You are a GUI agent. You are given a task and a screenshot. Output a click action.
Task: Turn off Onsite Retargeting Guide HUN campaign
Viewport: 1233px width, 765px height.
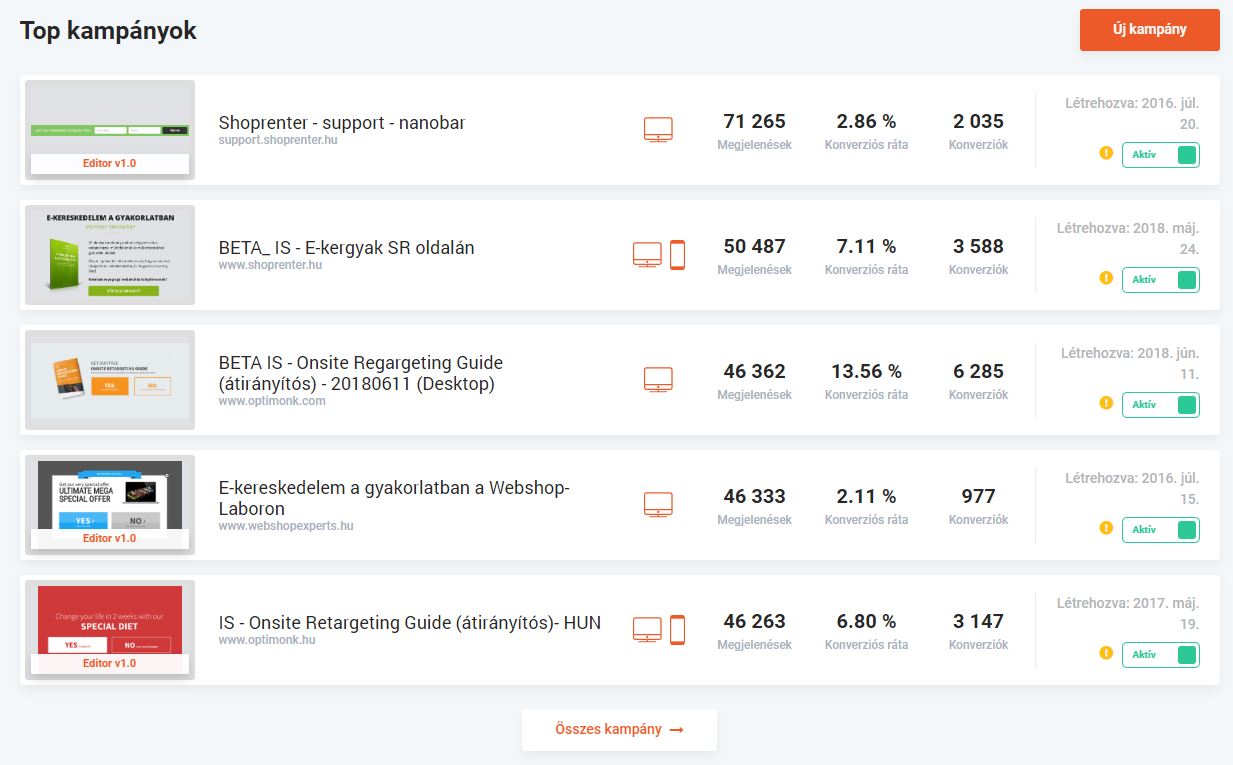tap(1160, 655)
